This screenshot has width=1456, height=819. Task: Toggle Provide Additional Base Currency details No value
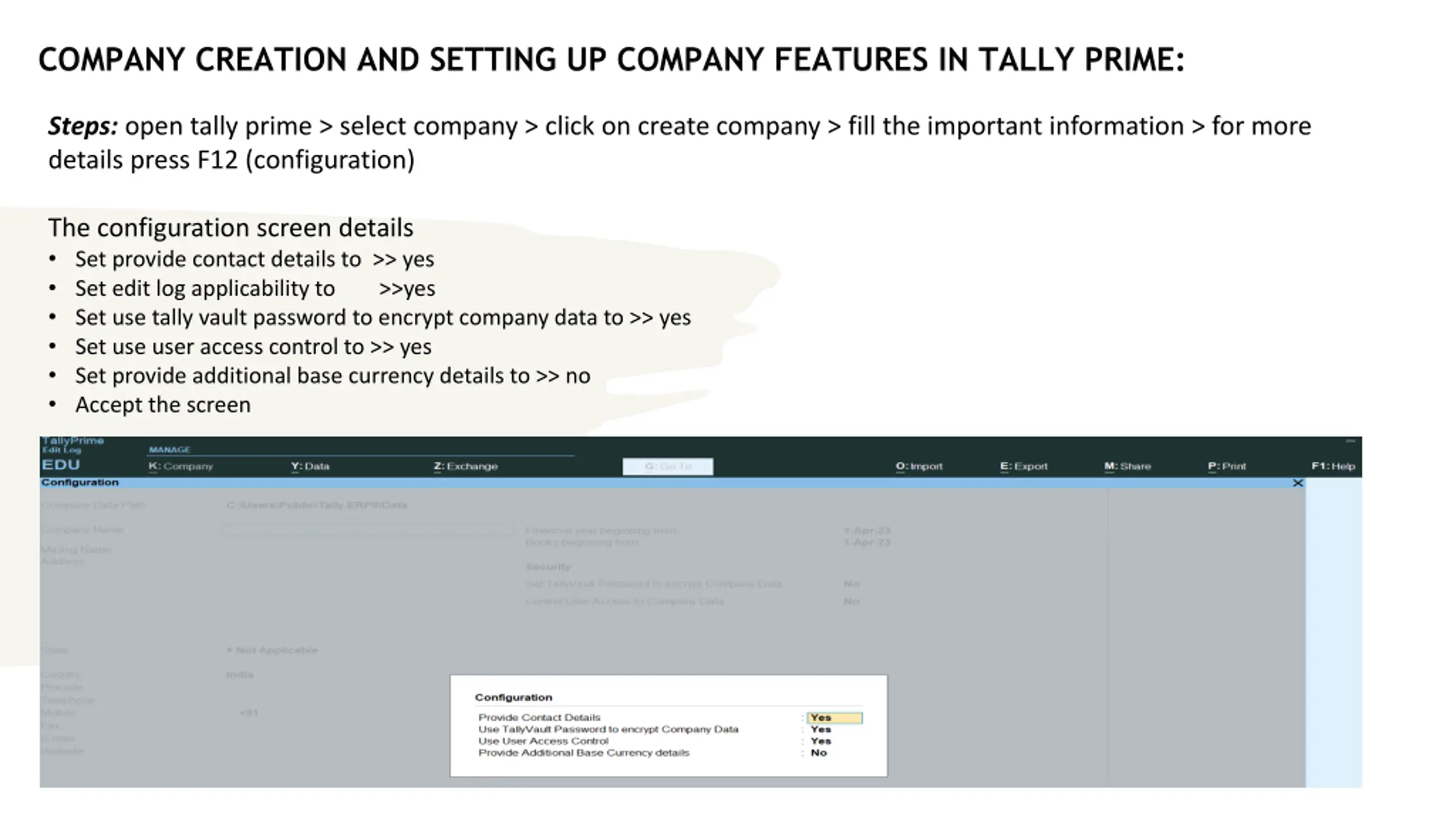(818, 753)
